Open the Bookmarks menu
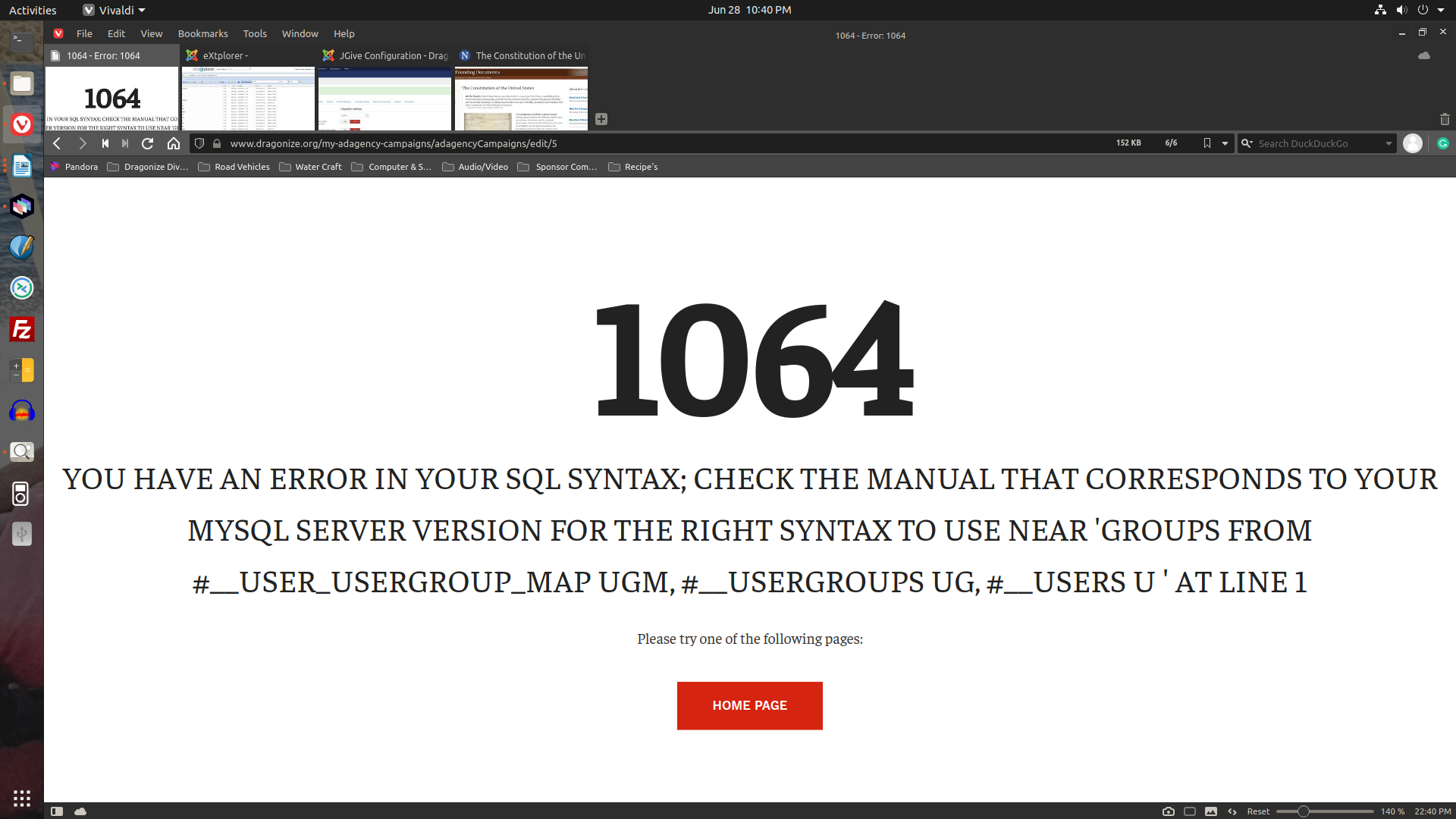The width and height of the screenshot is (1456, 819). coord(202,33)
